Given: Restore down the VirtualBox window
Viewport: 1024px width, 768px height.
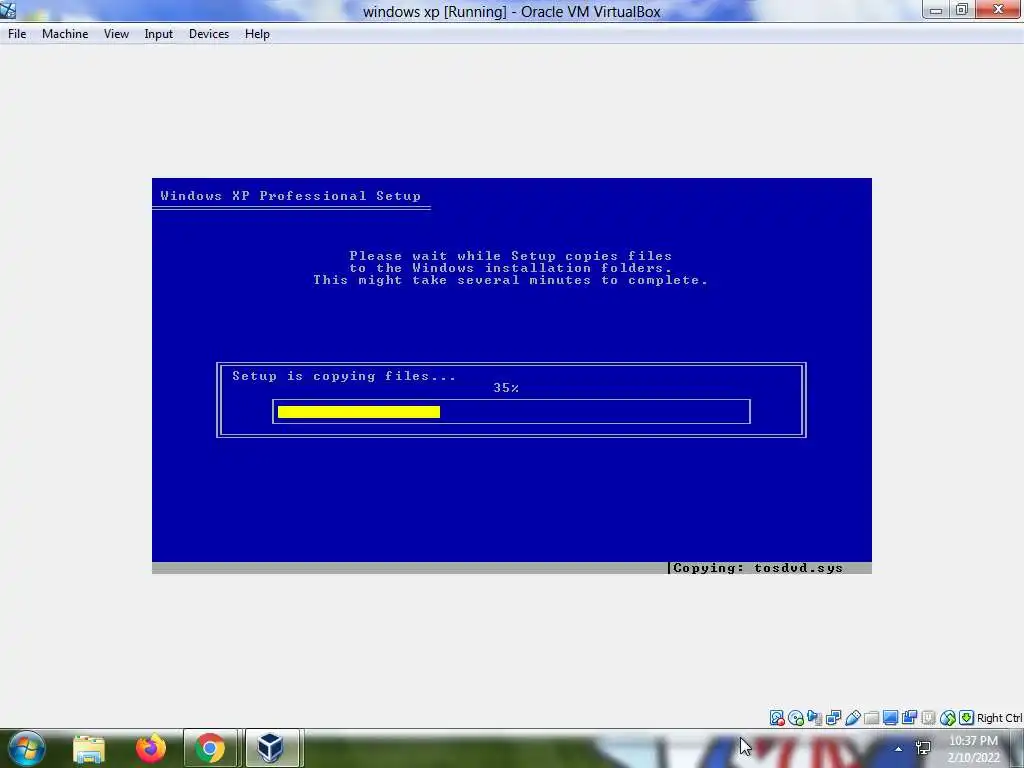Looking at the screenshot, I should point(962,10).
